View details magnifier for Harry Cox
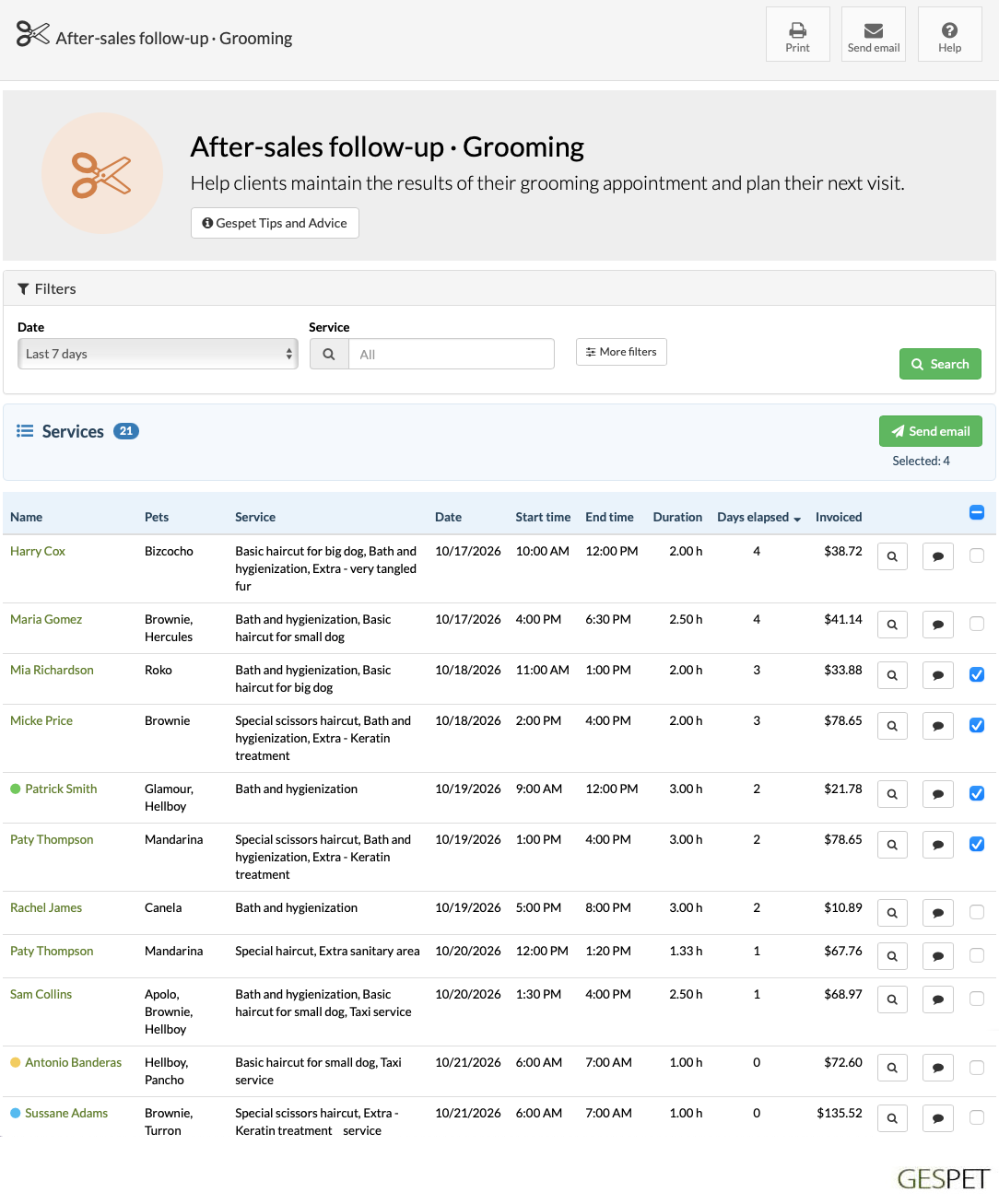Viewport: 999px width, 1204px height. 892,556
